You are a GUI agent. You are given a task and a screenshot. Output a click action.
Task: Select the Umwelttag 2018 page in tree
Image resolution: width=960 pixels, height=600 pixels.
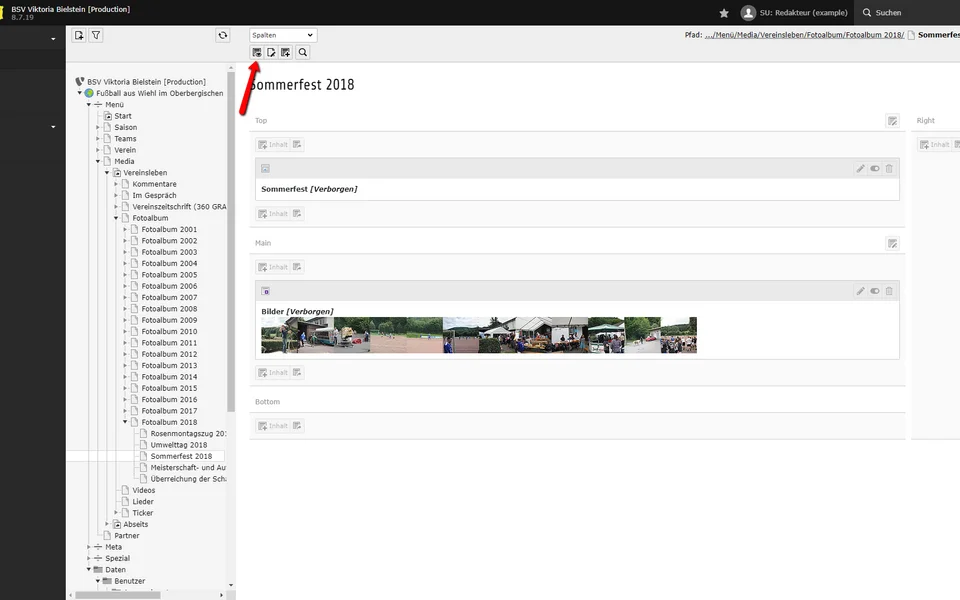click(x=178, y=445)
